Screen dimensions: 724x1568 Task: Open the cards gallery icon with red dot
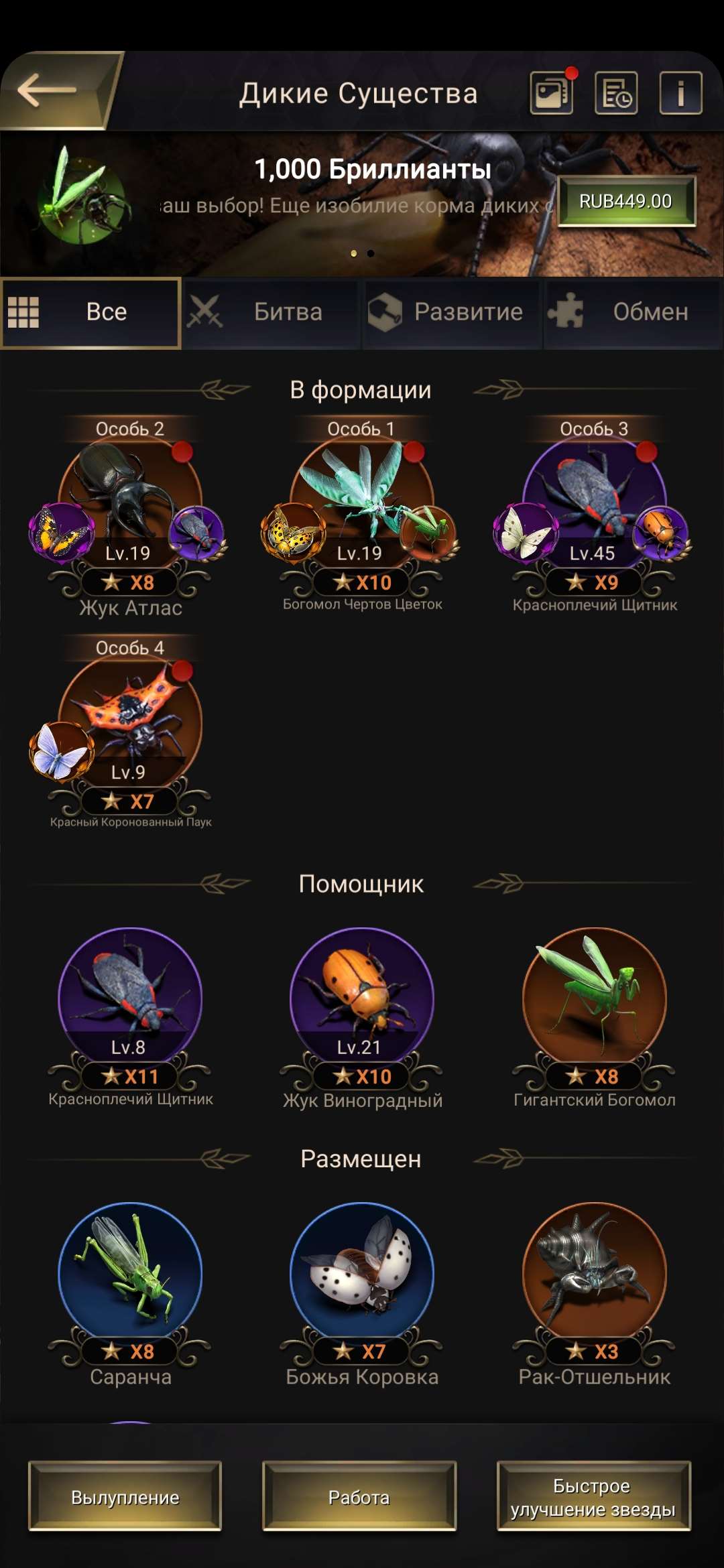552,92
